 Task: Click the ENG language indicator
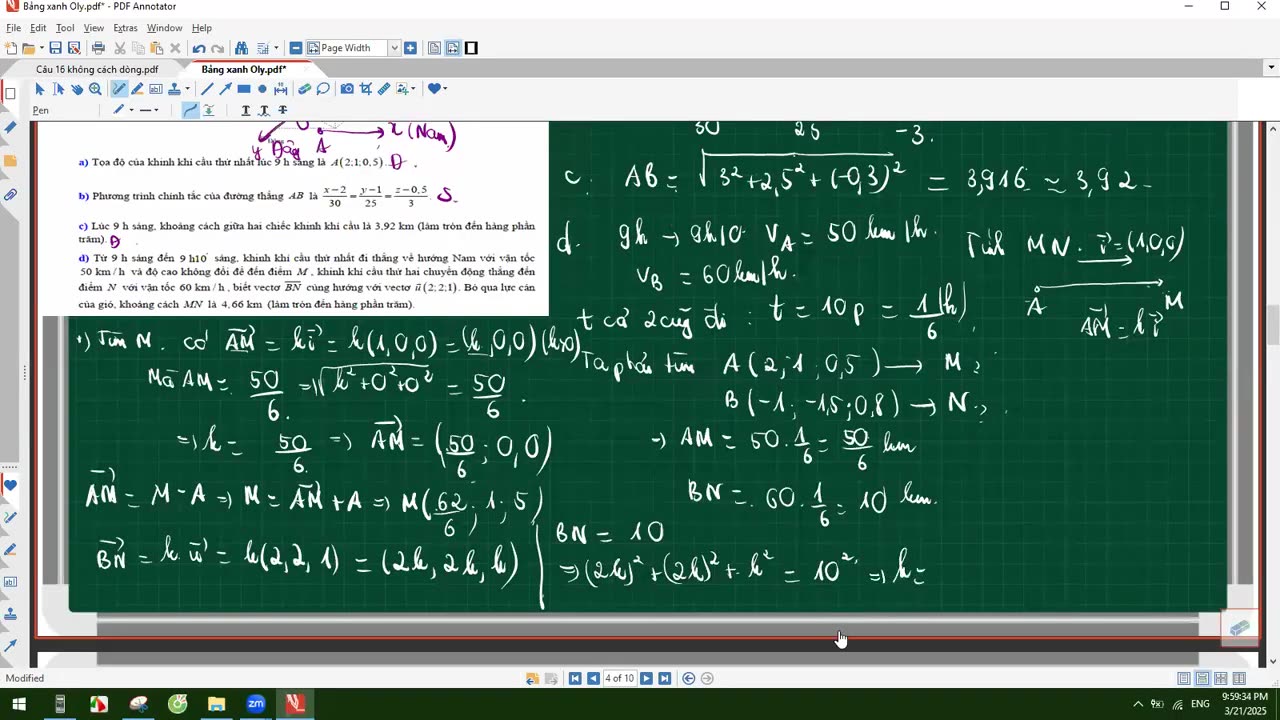click(1200, 704)
